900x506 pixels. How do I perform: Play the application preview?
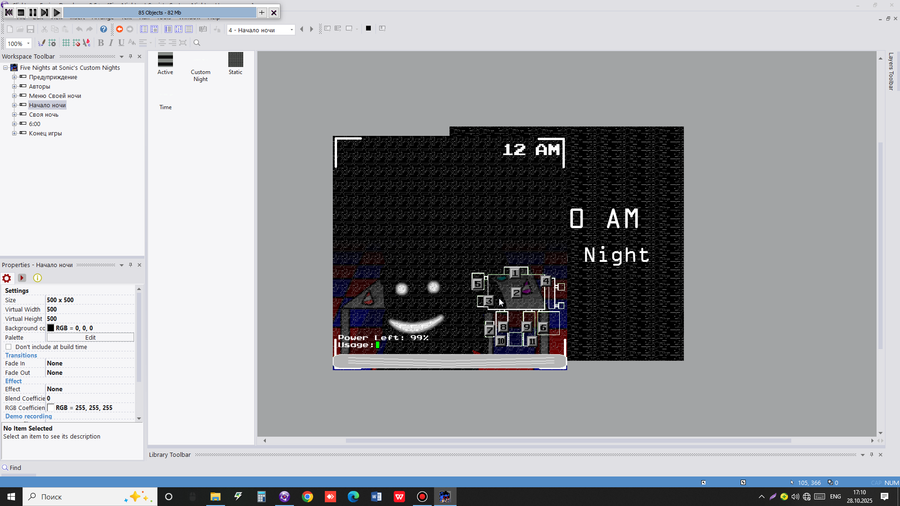(x=57, y=12)
